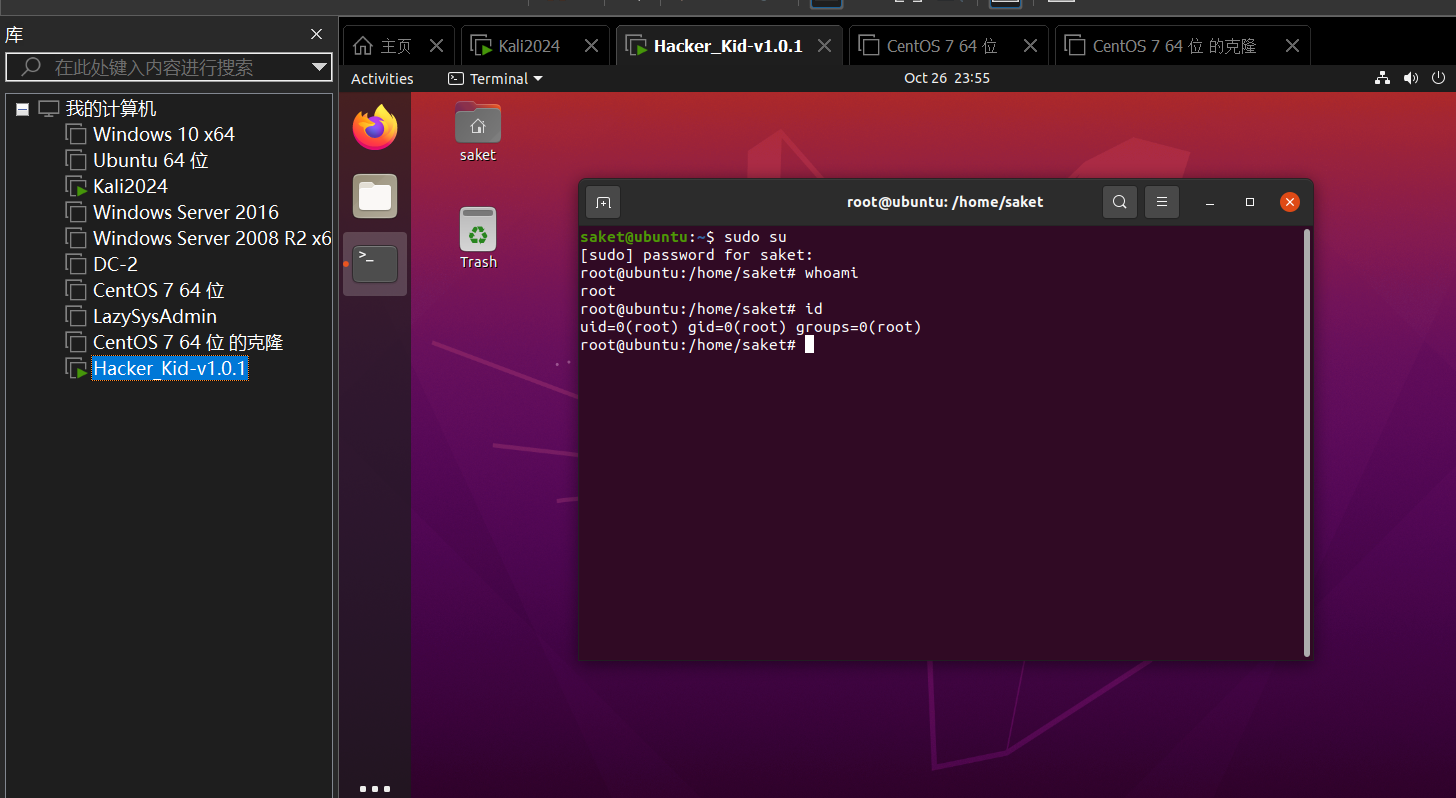Click the terminal title root@ubuntu: /home/saket
This screenshot has width=1456, height=798.
[x=945, y=202]
